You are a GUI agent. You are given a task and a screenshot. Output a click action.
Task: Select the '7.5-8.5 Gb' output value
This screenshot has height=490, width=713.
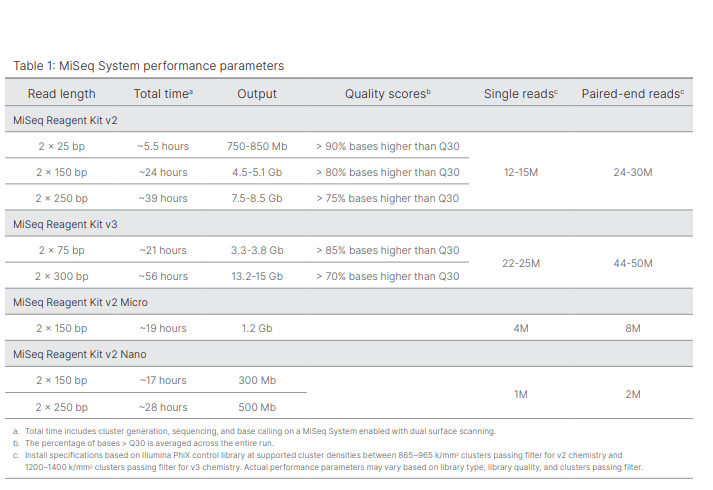pyautogui.click(x=257, y=198)
